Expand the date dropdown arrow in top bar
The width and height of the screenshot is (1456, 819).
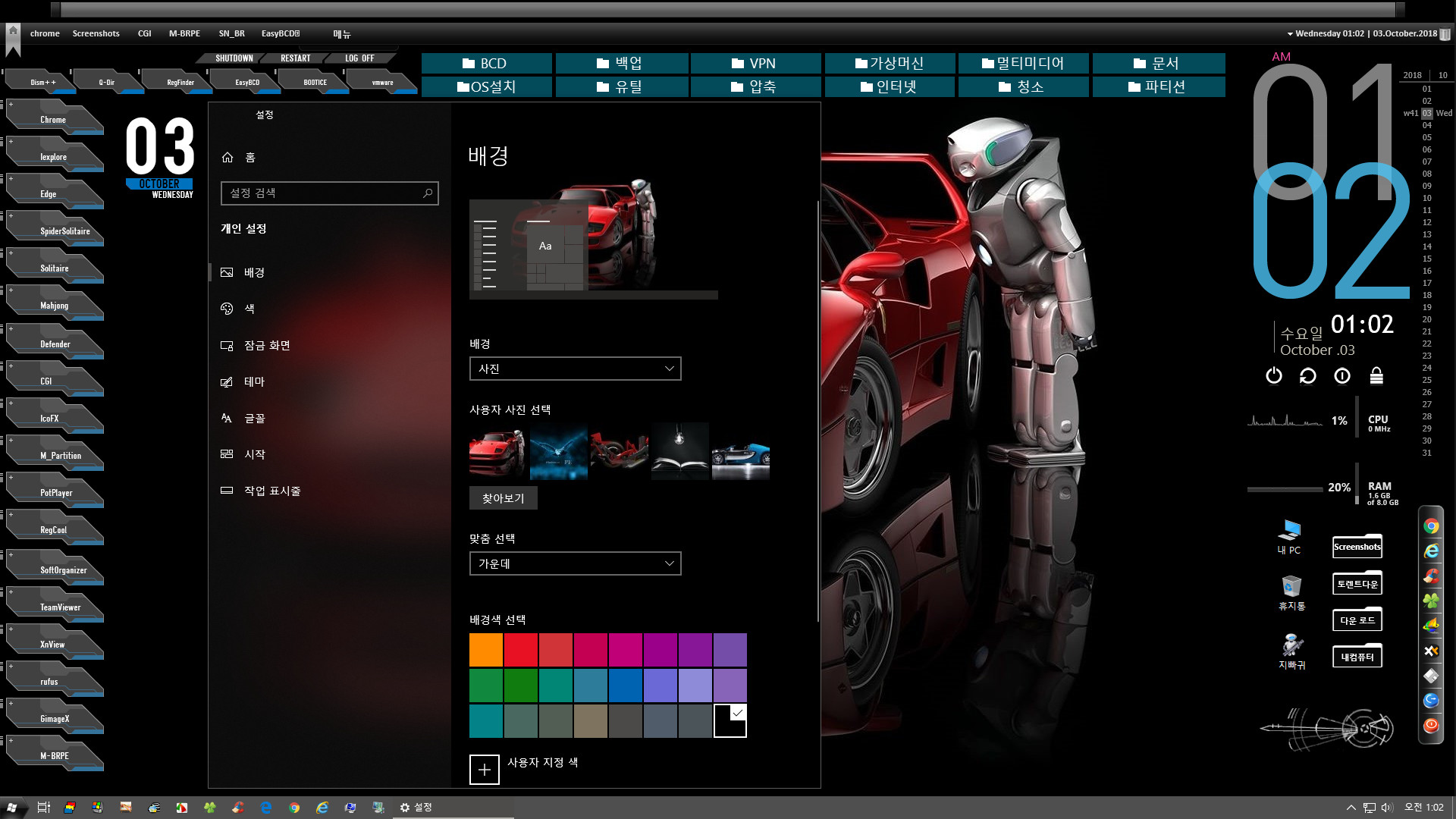click(x=1291, y=34)
